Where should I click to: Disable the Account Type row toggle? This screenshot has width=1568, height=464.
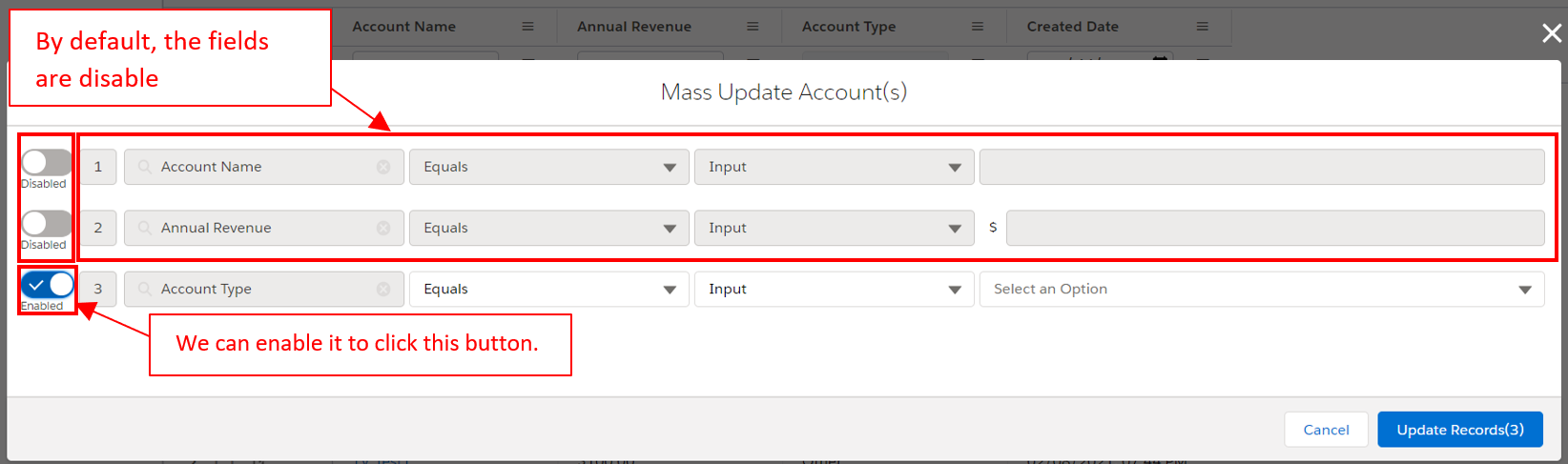tap(47, 285)
